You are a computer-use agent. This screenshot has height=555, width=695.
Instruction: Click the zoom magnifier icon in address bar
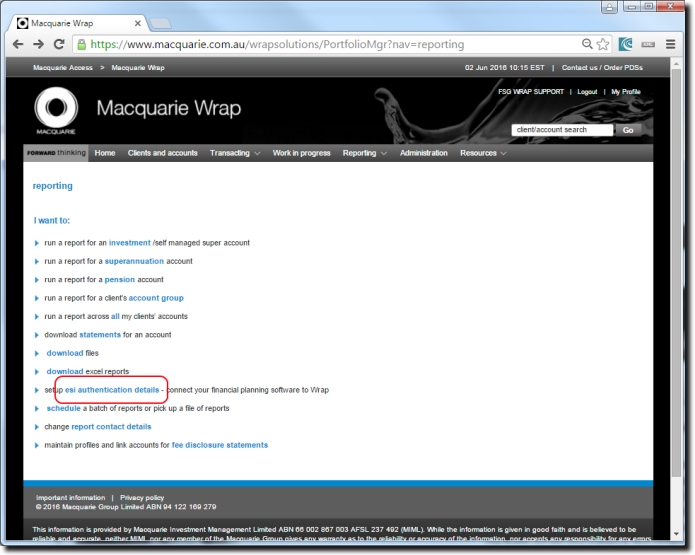(587, 44)
